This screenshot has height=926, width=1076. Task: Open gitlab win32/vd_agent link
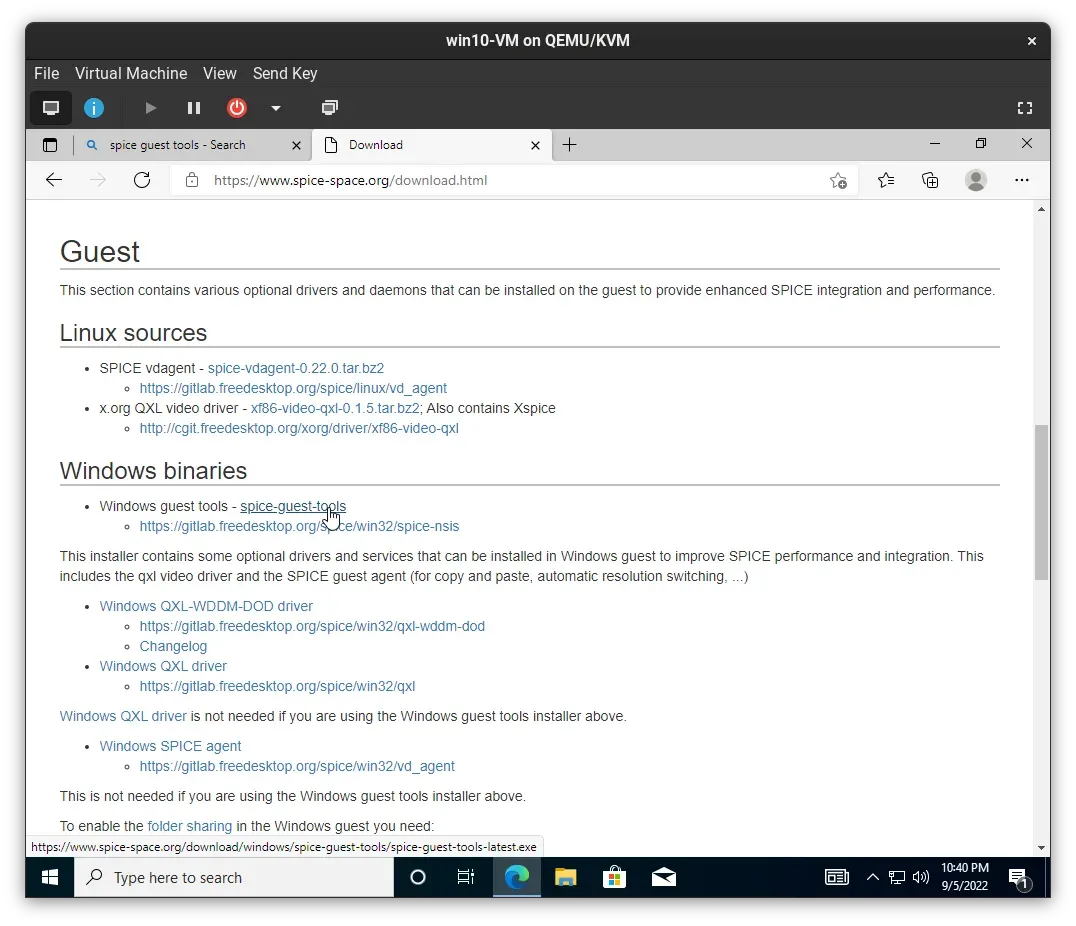297,766
